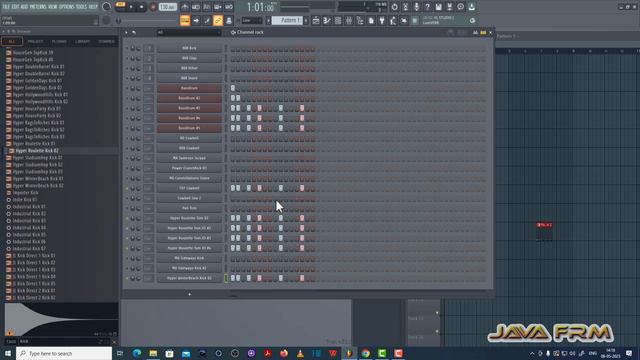Select the ALL browser tab
Screen dimensions: 640x360
click(12, 41)
